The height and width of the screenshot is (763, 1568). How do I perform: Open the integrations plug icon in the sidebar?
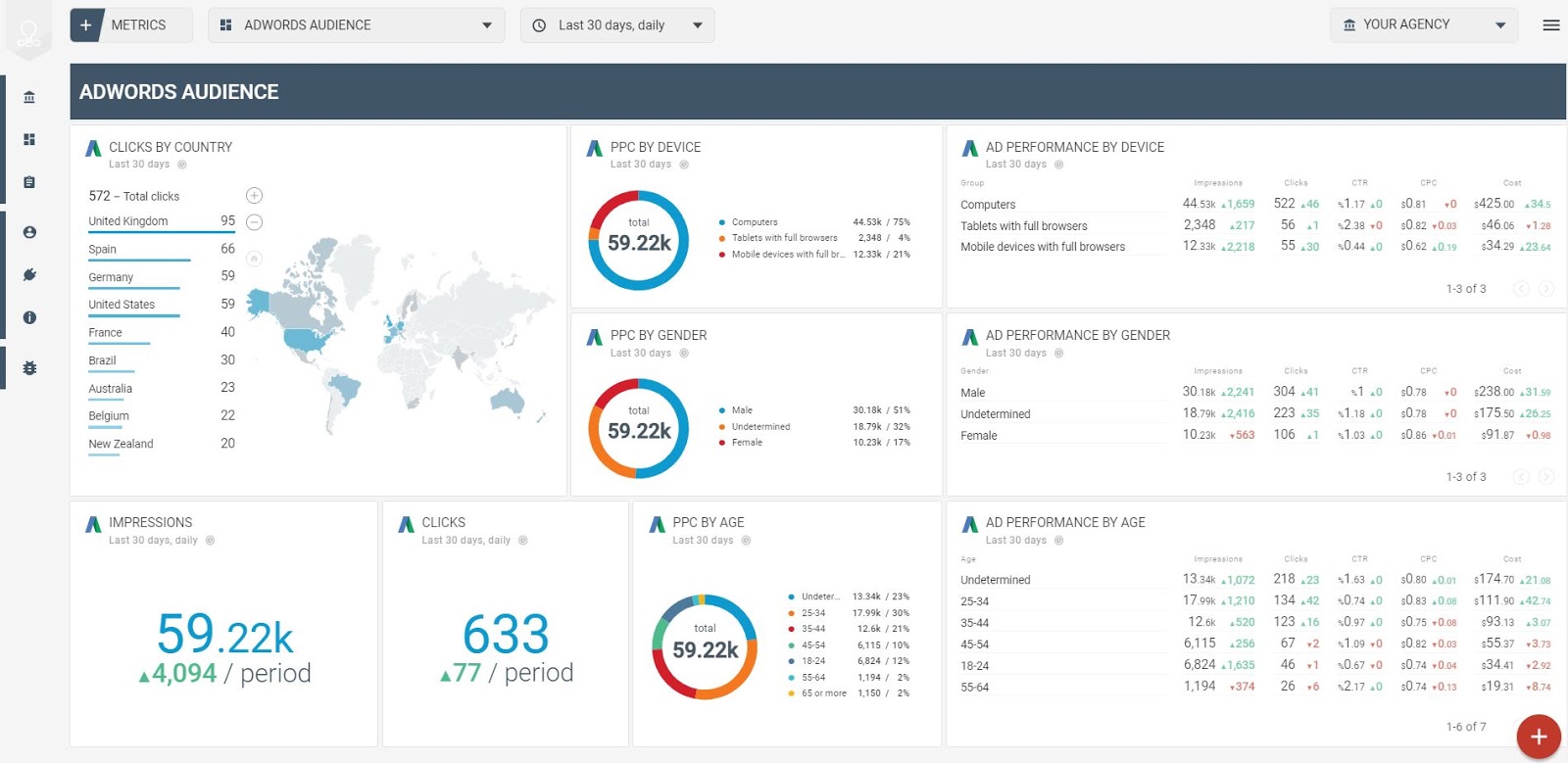coord(29,274)
